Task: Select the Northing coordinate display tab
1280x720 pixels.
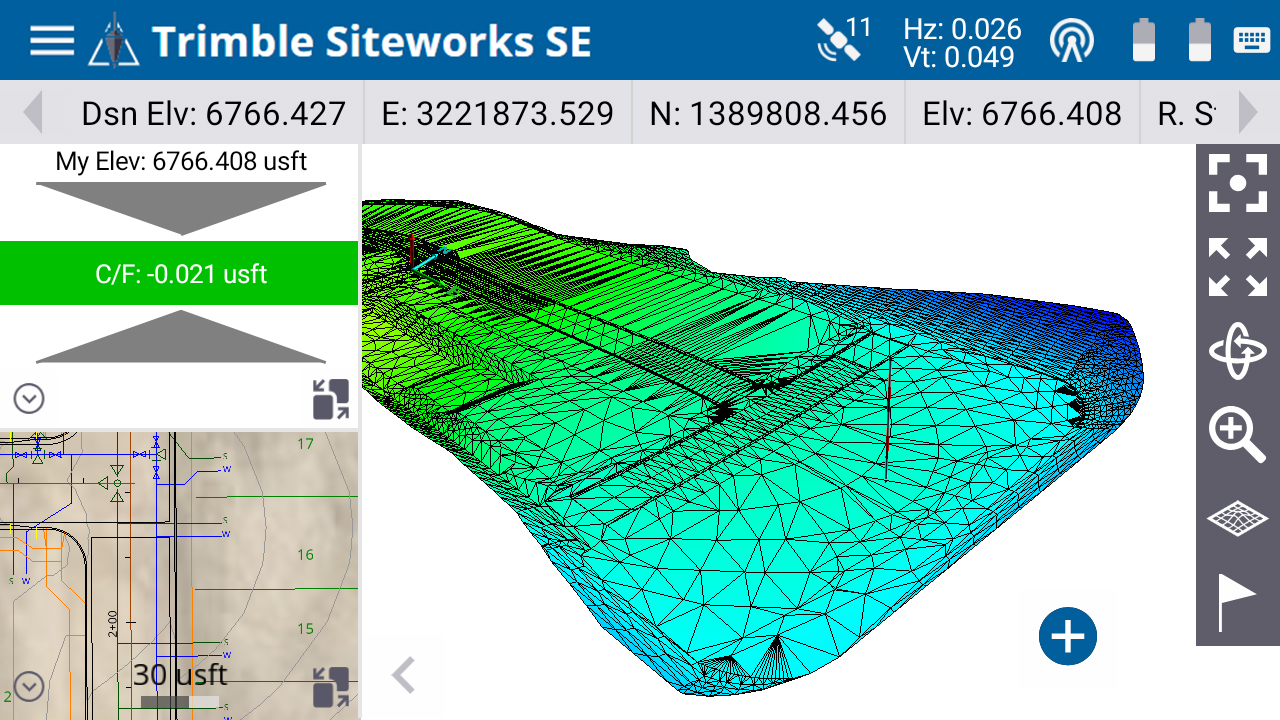Action: tap(767, 113)
